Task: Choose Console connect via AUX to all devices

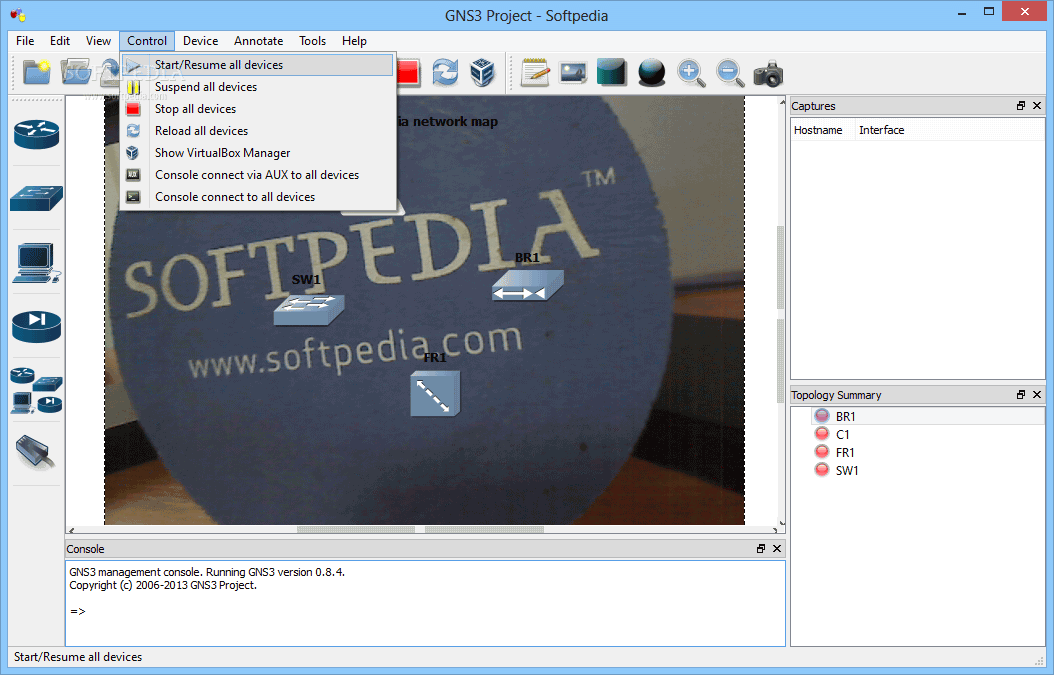Action: (x=257, y=175)
